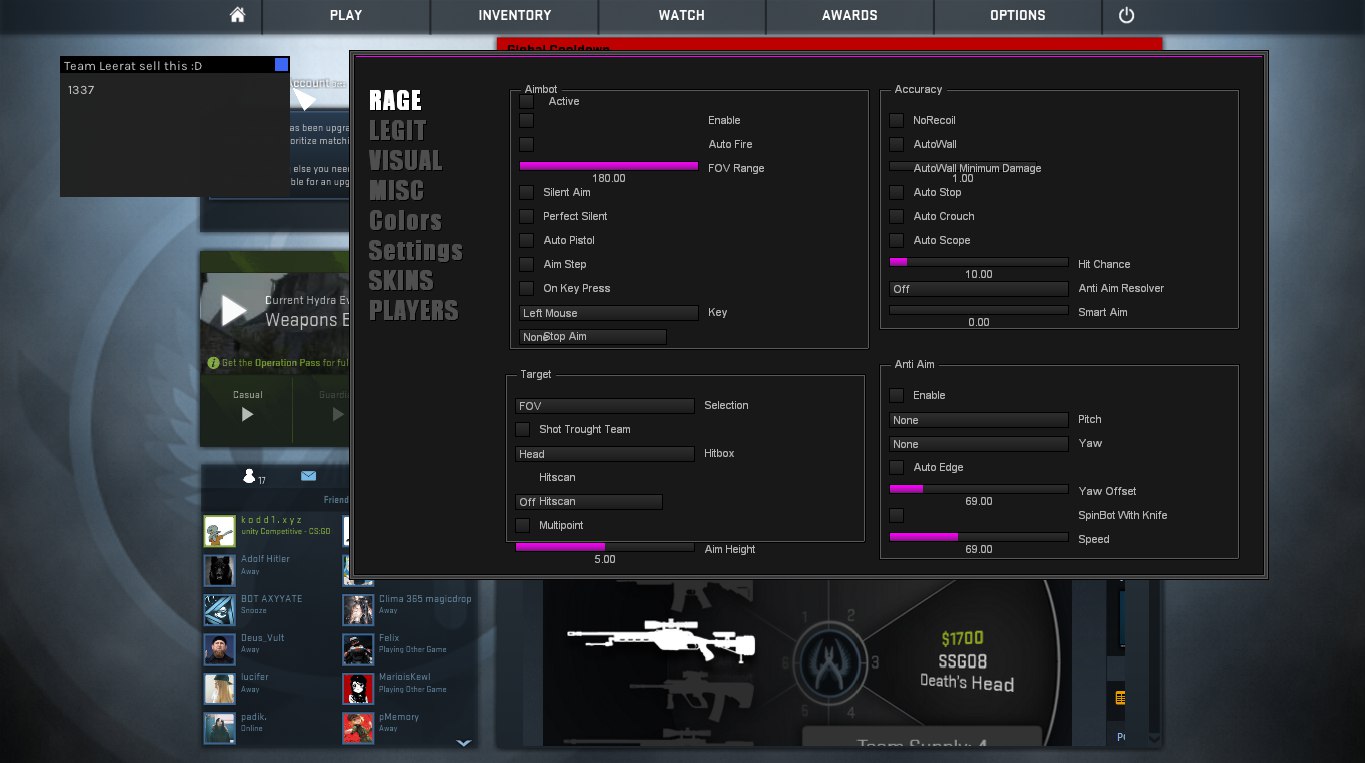
Task: Open the Yaw dropdown
Action: pyautogui.click(x=979, y=444)
